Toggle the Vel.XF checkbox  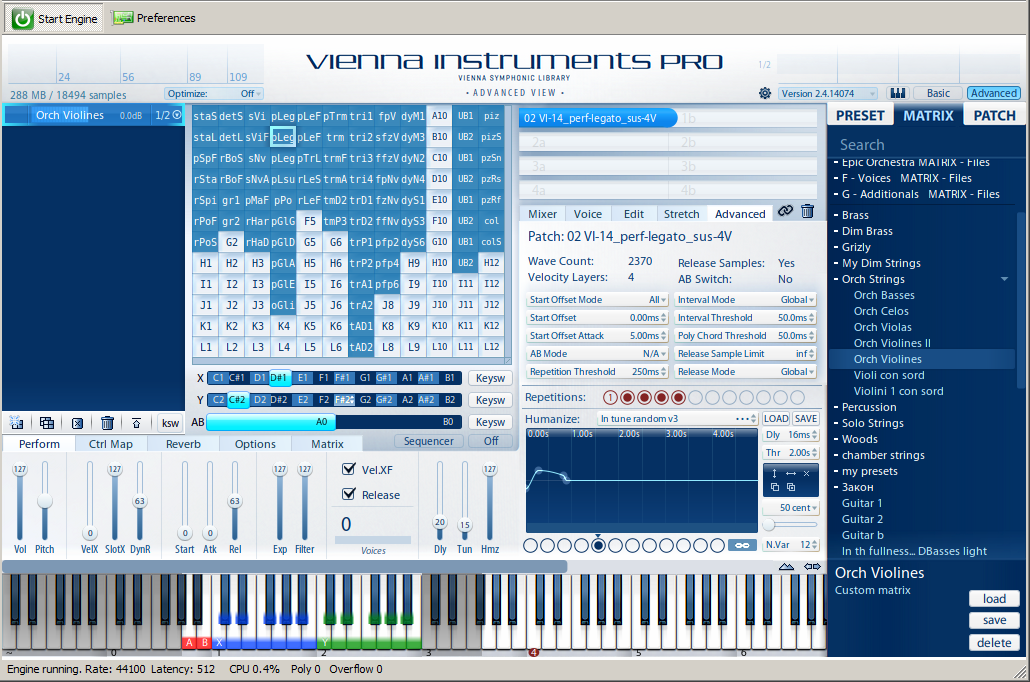[349, 469]
